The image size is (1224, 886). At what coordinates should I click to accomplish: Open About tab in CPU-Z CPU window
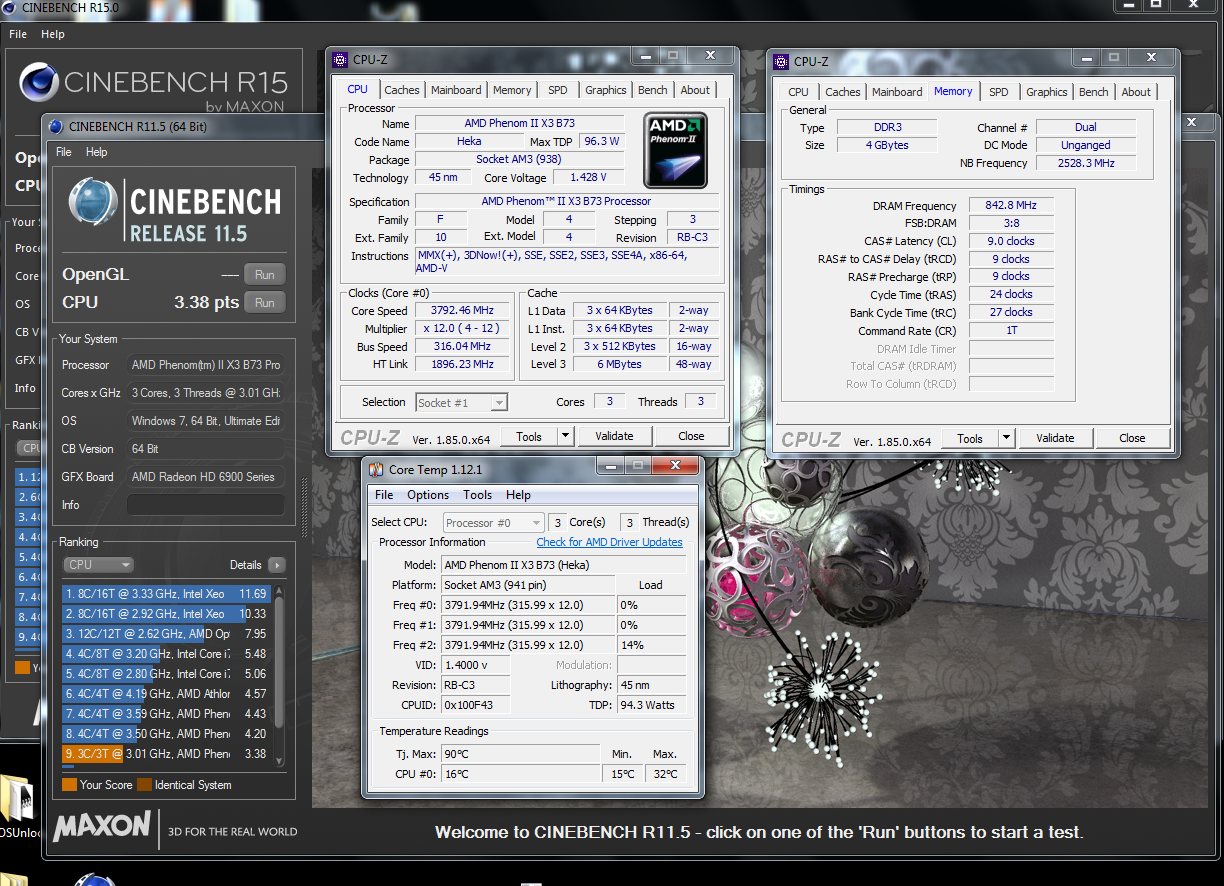[x=695, y=90]
